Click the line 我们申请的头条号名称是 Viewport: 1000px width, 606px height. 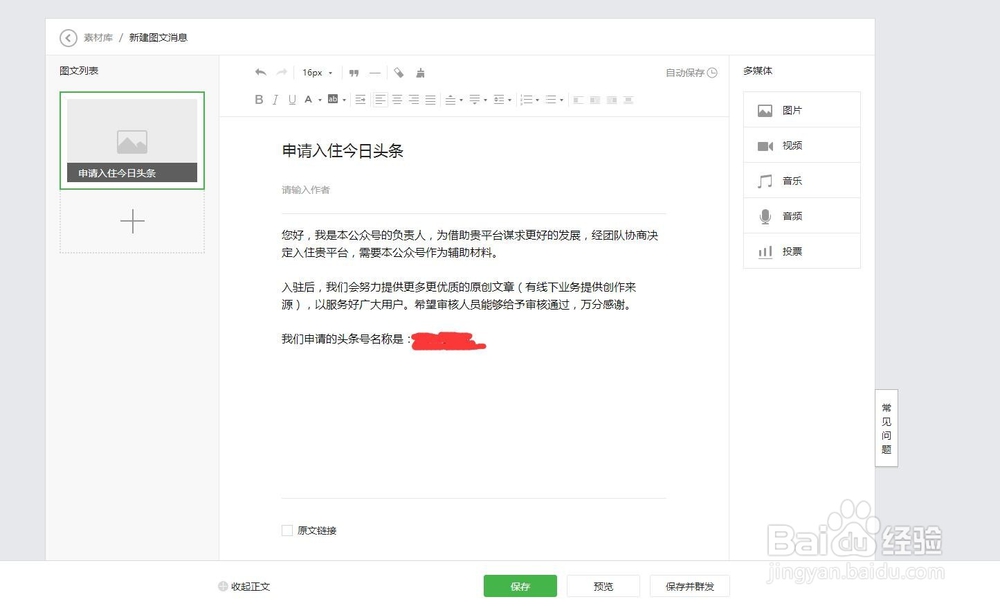click(346, 339)
